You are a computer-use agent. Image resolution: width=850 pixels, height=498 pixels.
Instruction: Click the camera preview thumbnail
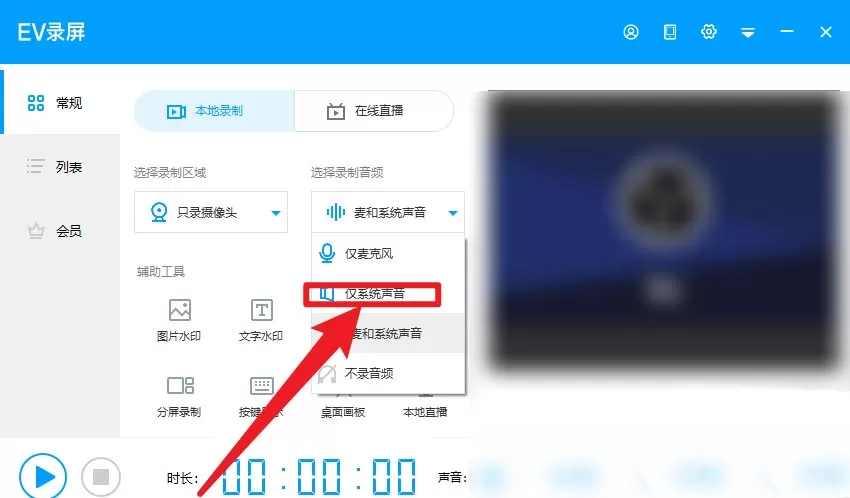[664, 231]
